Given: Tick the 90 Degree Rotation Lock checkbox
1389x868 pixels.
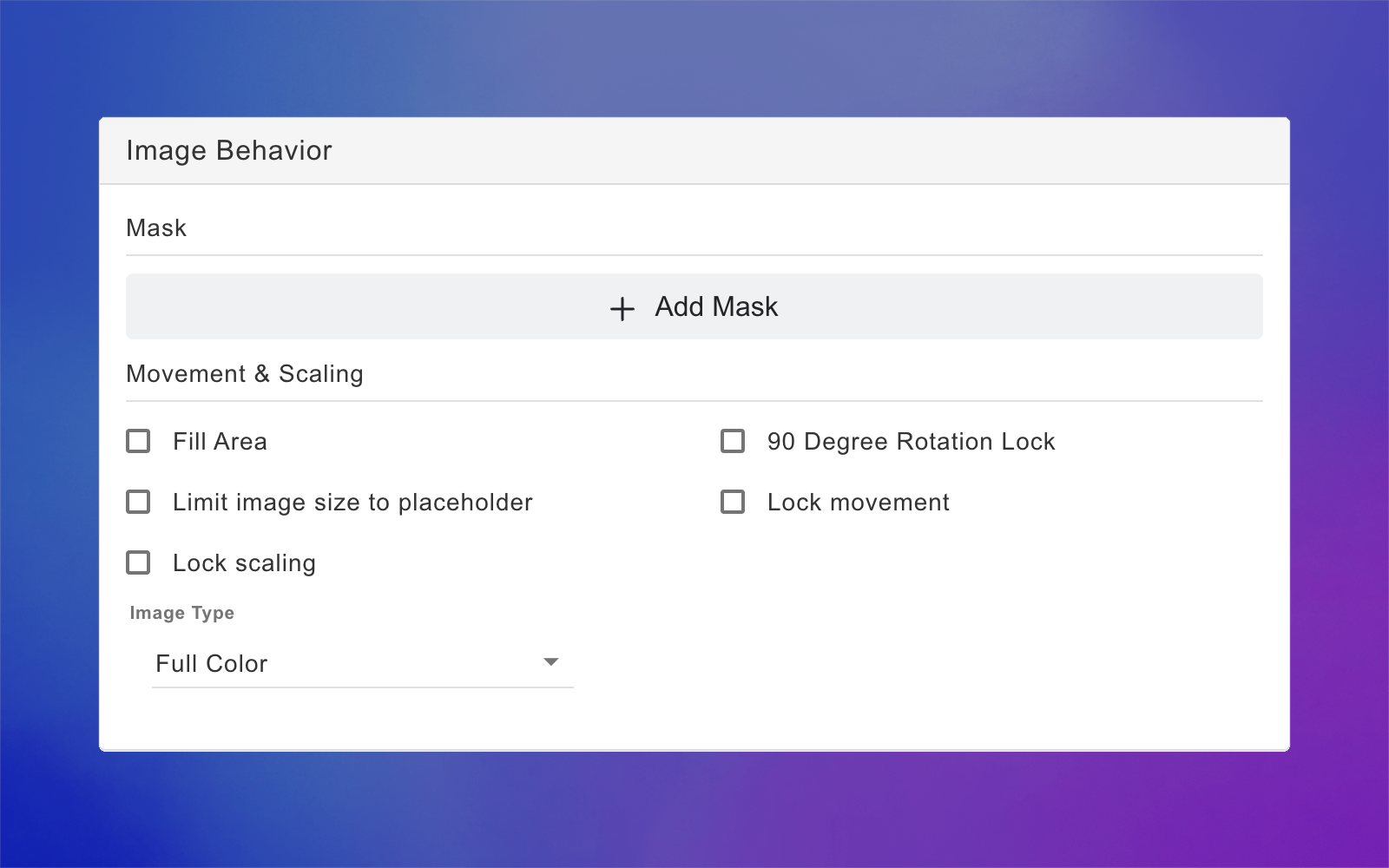Looking at the screenshot, I should coord(733,441).
